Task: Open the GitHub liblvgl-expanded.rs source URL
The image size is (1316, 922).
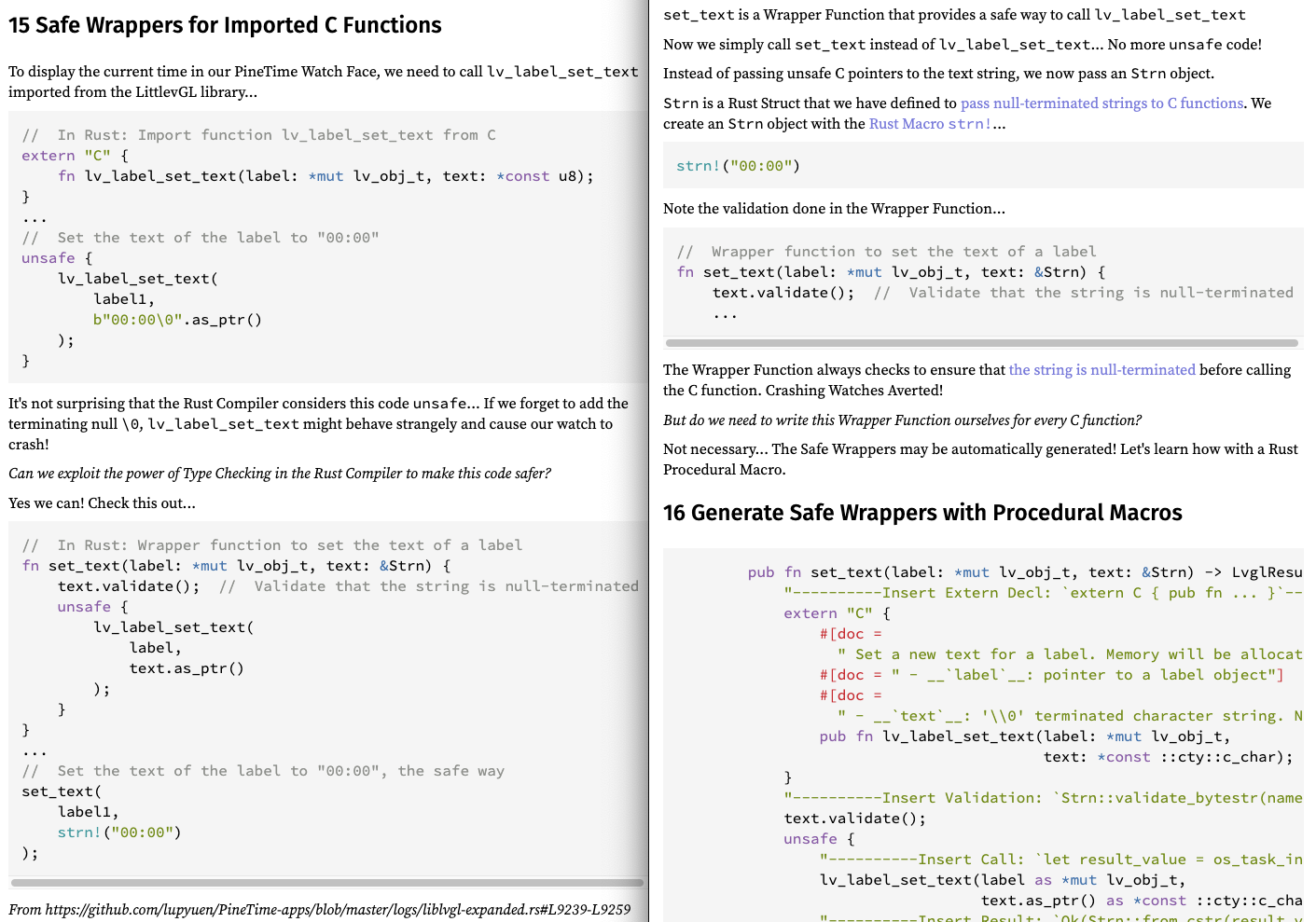Action: (x=337, y=909)
